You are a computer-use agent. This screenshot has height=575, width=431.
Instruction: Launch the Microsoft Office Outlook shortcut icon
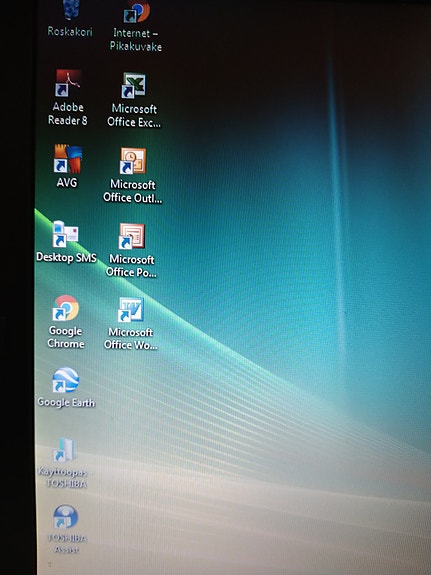tap(133, 161)
